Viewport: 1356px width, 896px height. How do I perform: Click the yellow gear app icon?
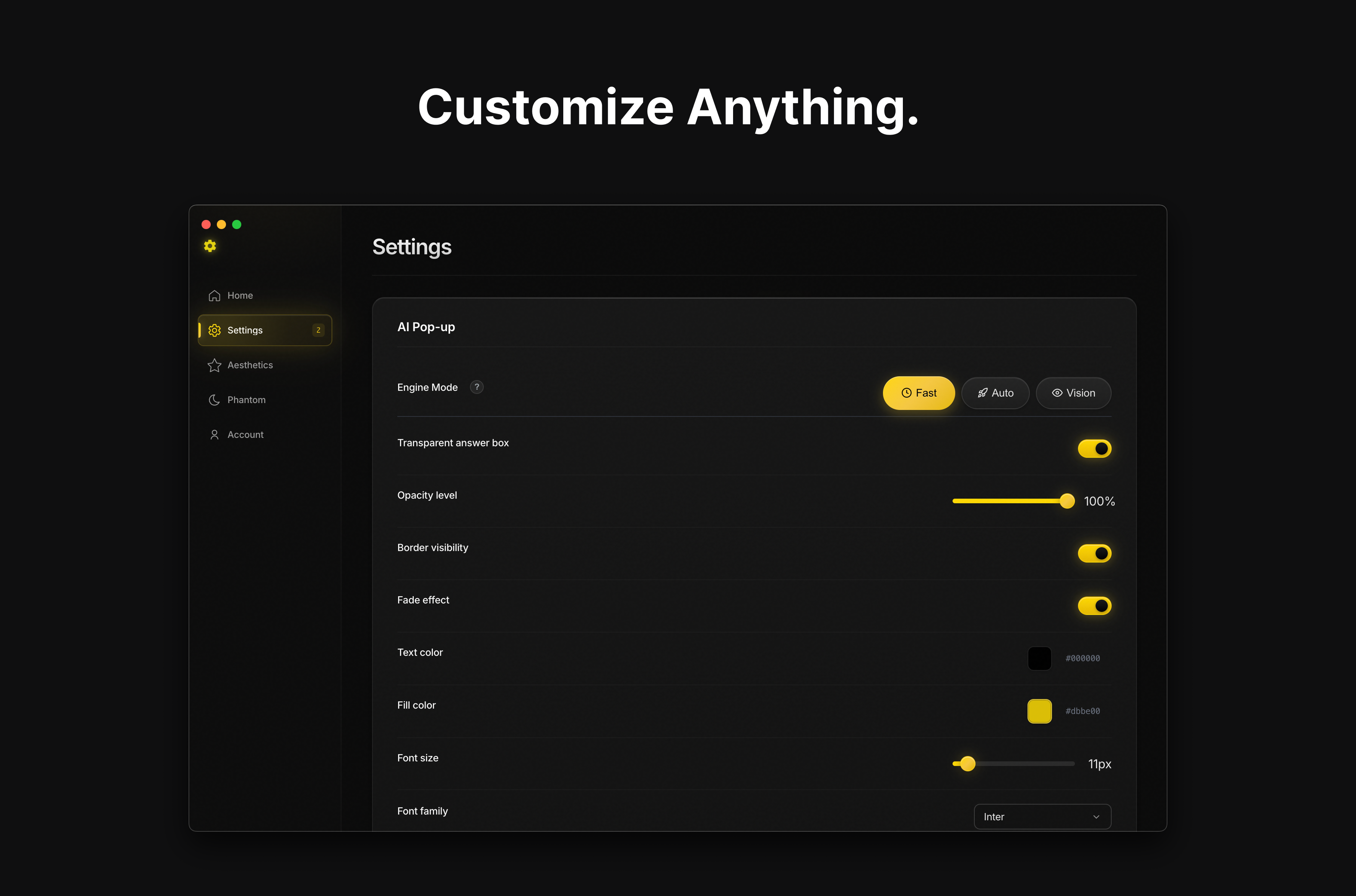pos(209,246)
